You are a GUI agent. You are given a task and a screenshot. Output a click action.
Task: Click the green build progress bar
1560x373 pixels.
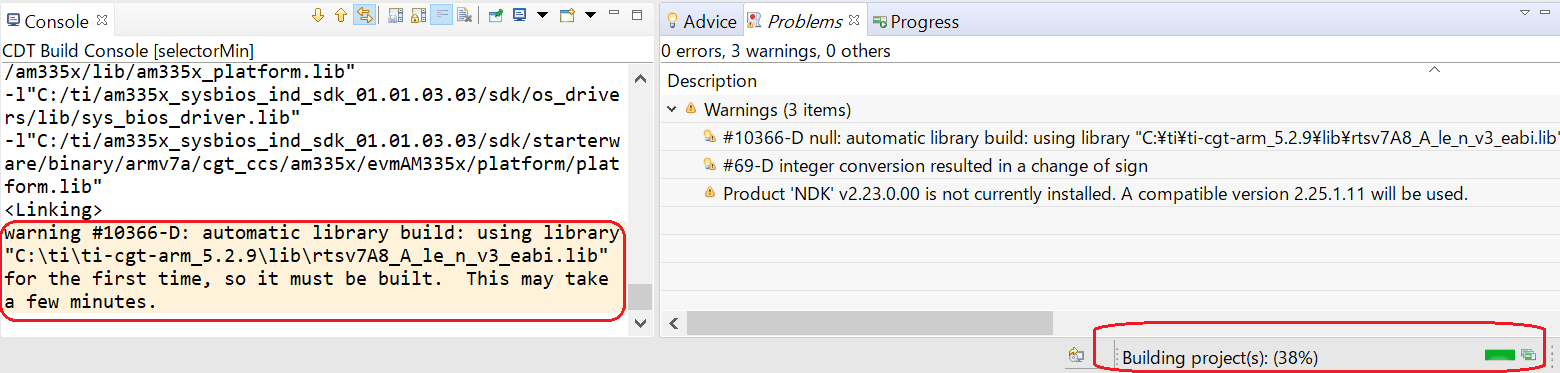[x=1500, y=355]
